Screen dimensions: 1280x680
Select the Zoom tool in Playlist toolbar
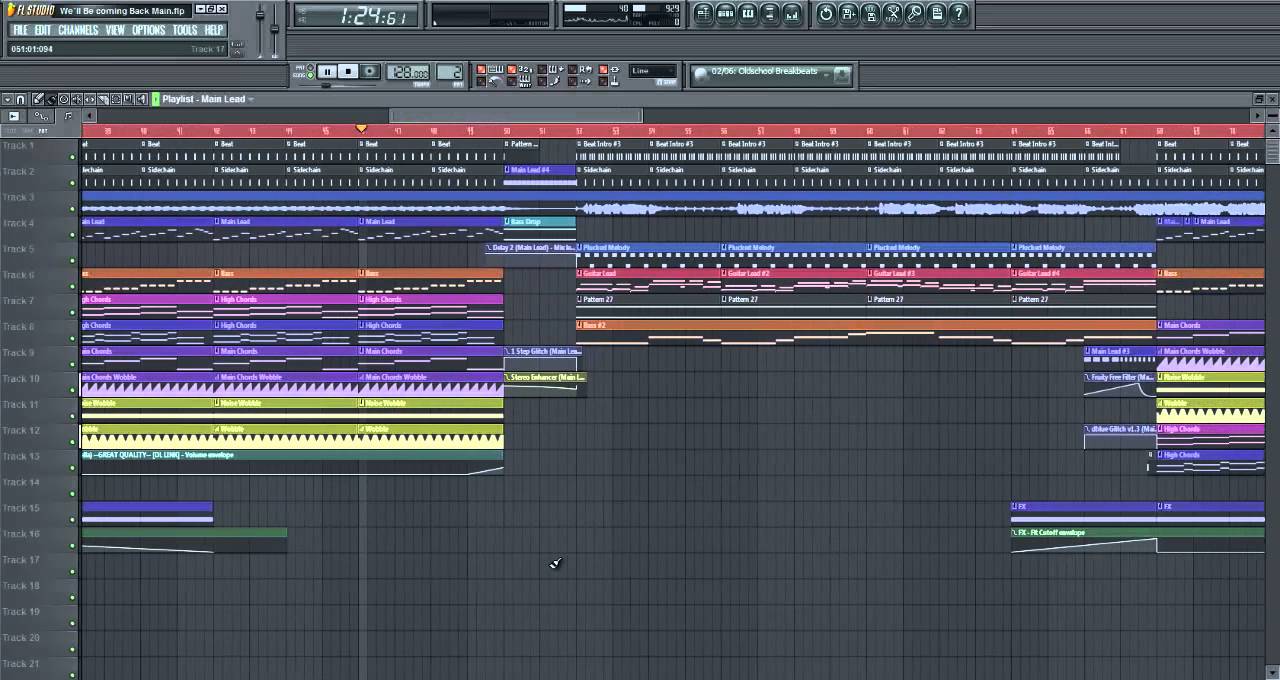128,99
